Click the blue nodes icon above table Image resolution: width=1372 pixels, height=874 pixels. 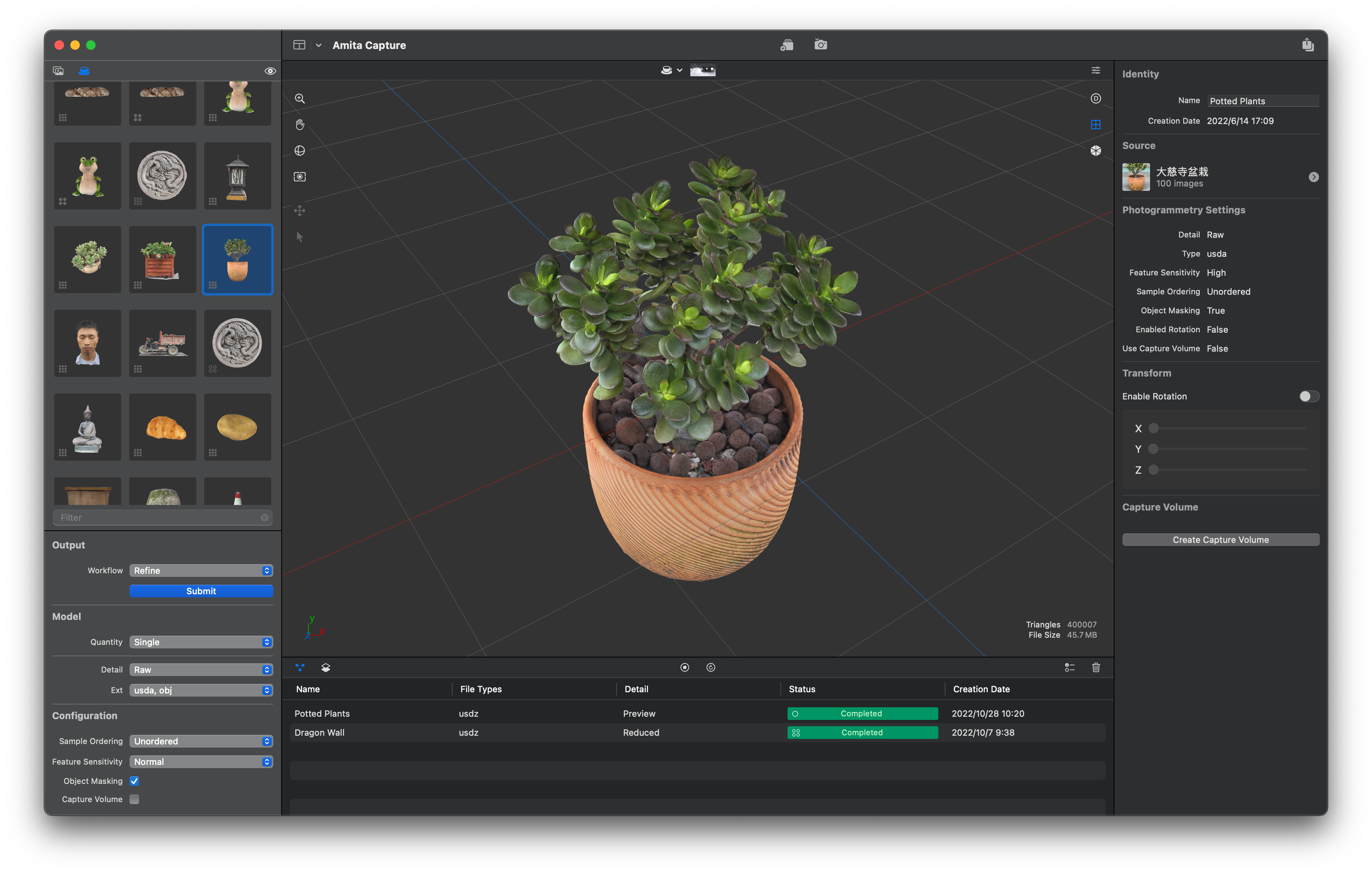[x=300, y=667]
